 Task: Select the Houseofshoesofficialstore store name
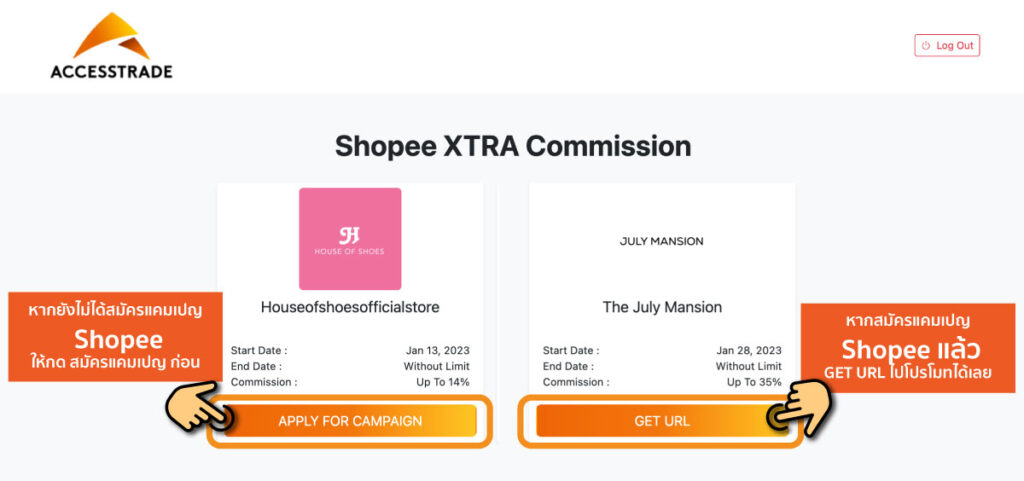350,307
